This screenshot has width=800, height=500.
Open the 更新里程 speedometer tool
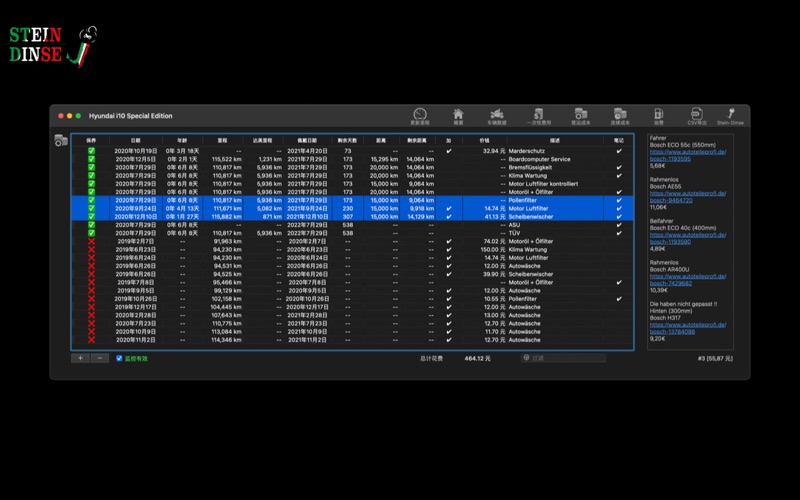(x=420, y=116)
